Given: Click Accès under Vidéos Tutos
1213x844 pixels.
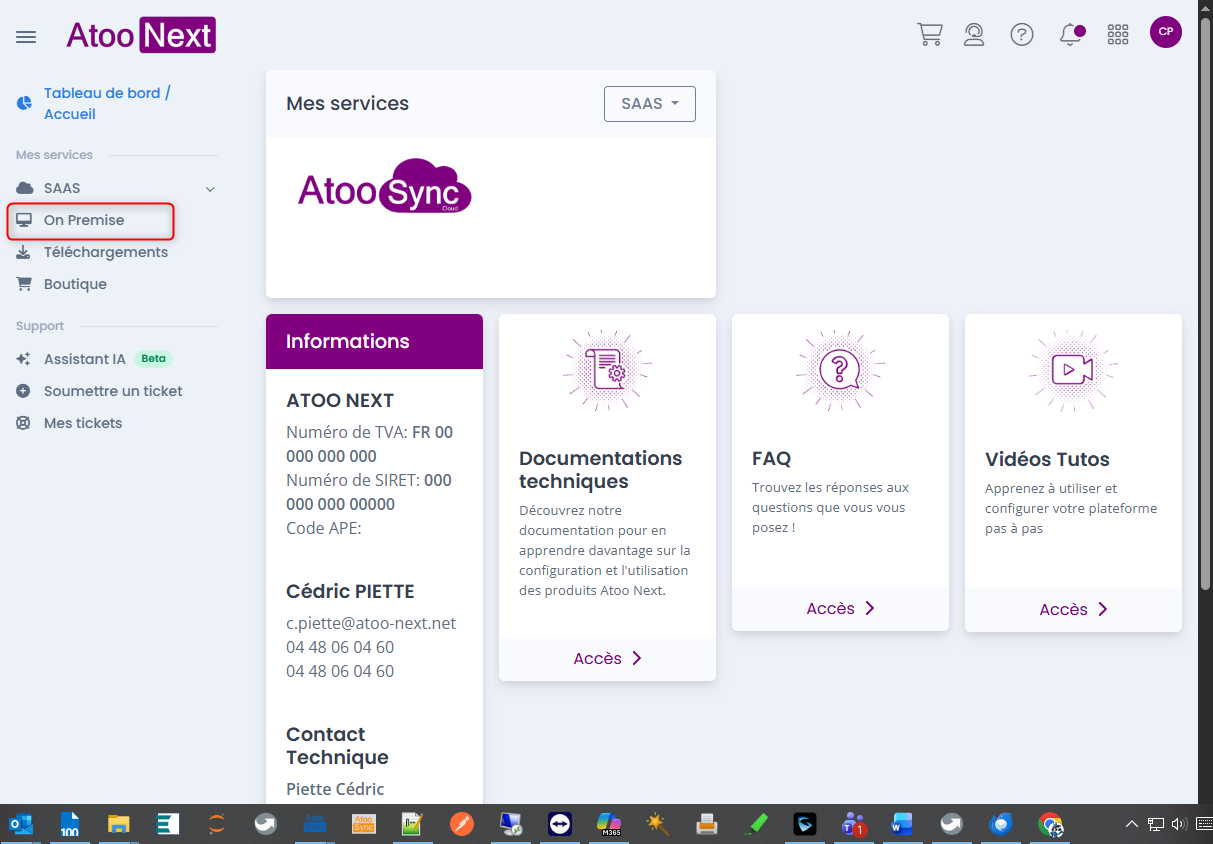Looking at the screenshot, I should pyautogui.click(x=1073, y=609).
